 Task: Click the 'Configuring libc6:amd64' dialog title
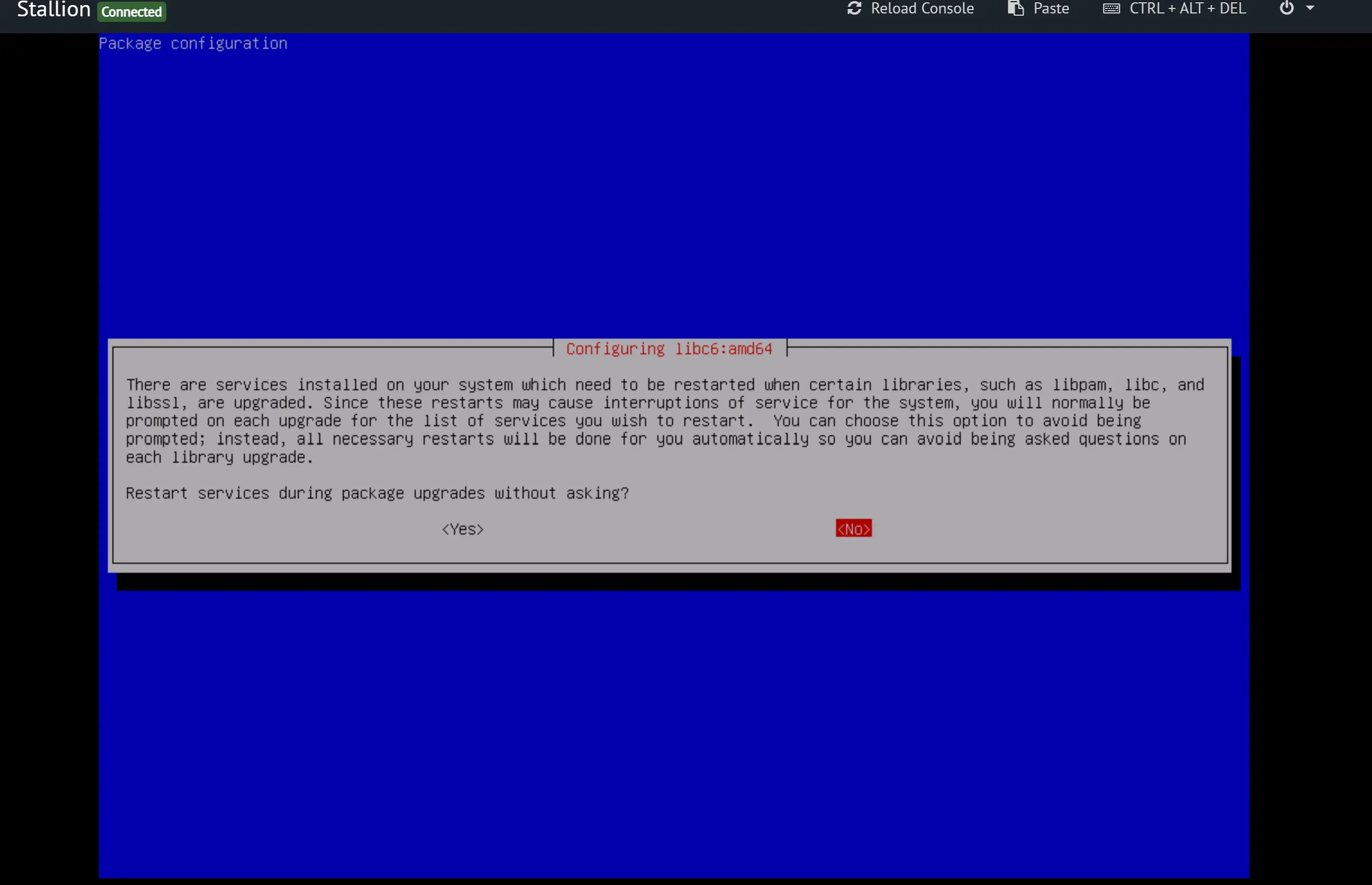669,349
